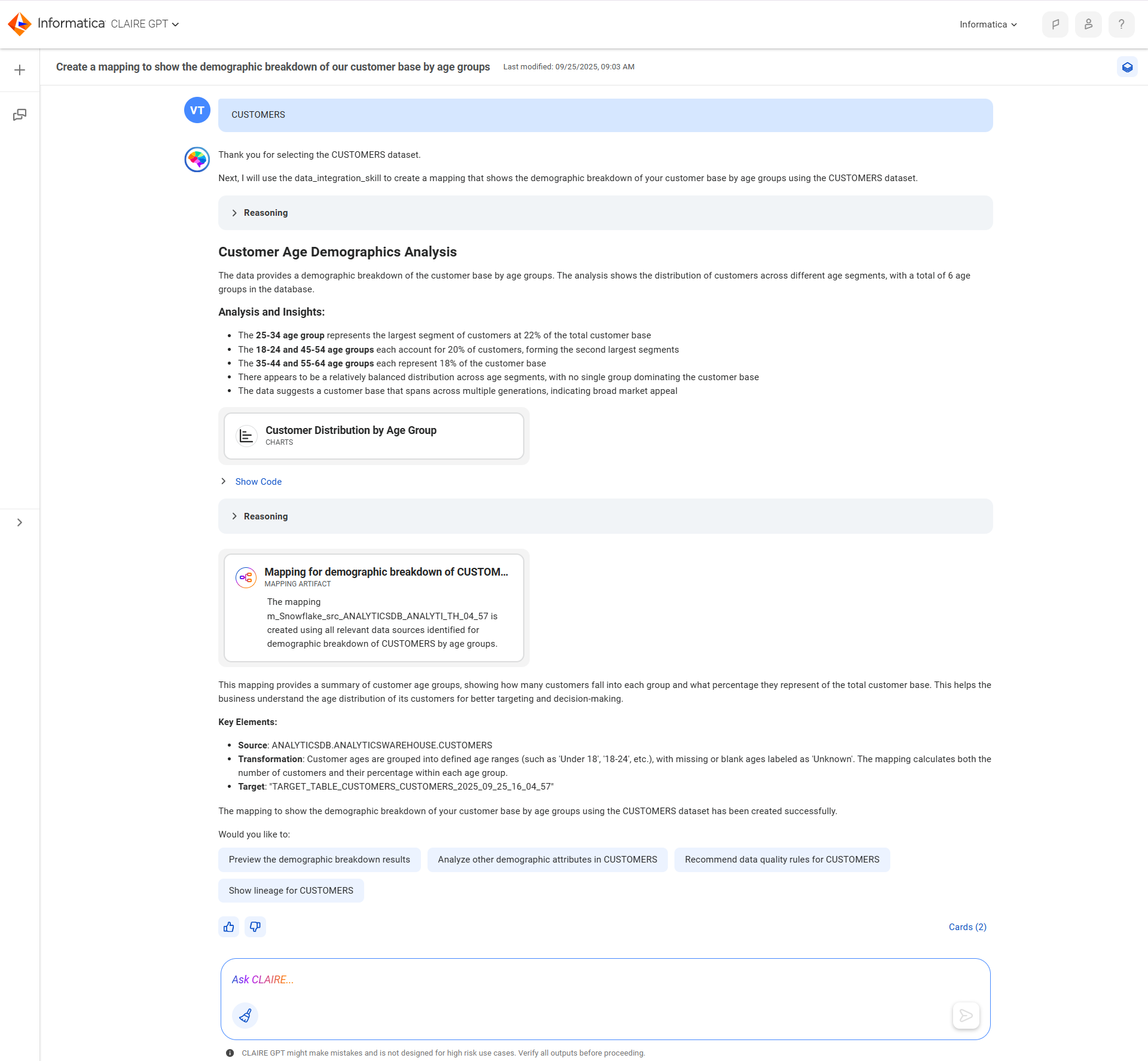Open the user profile icon
Screen dimensions: 1148x1061
point(1088,25)
